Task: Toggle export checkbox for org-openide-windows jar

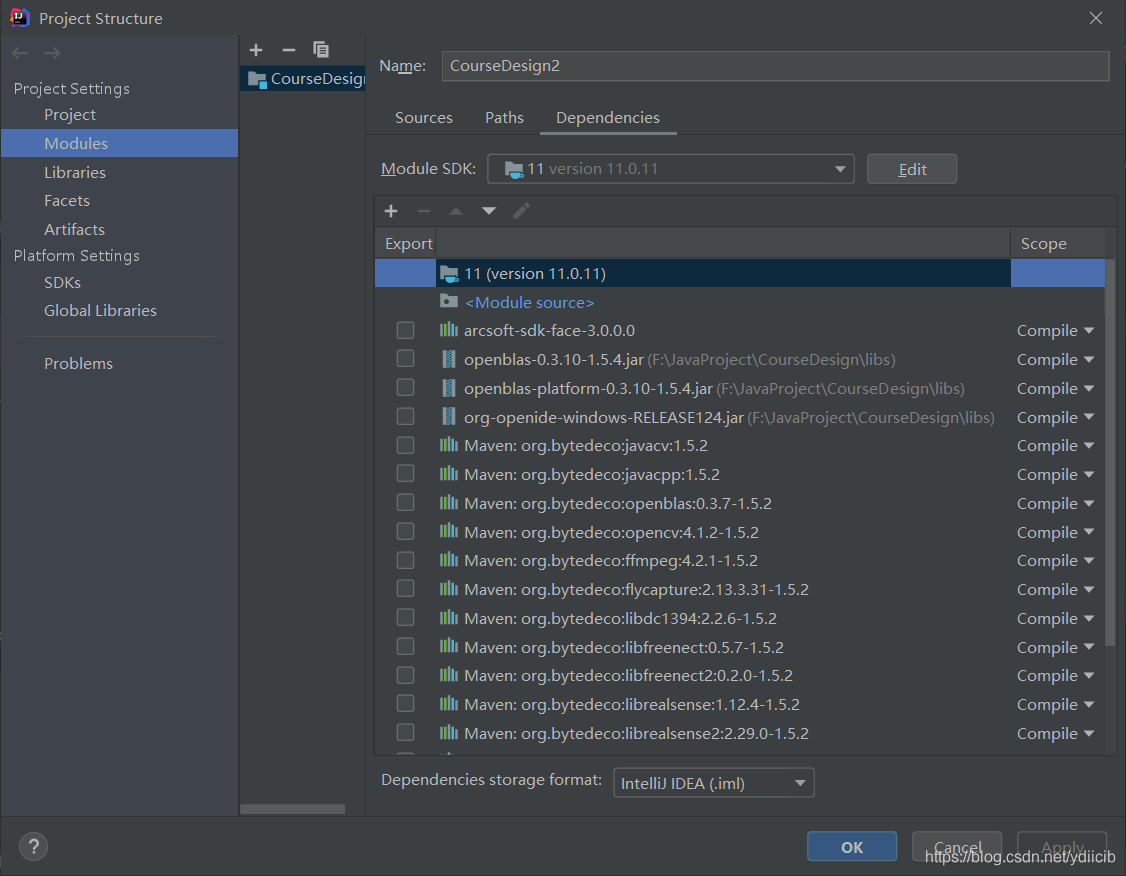Action: tap(406, 416)
